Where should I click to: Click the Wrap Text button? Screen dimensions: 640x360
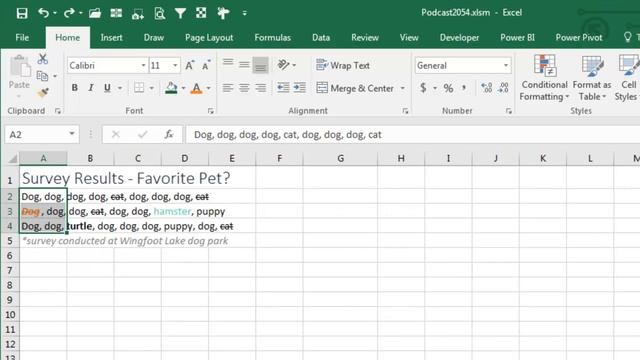pos(343,65)
